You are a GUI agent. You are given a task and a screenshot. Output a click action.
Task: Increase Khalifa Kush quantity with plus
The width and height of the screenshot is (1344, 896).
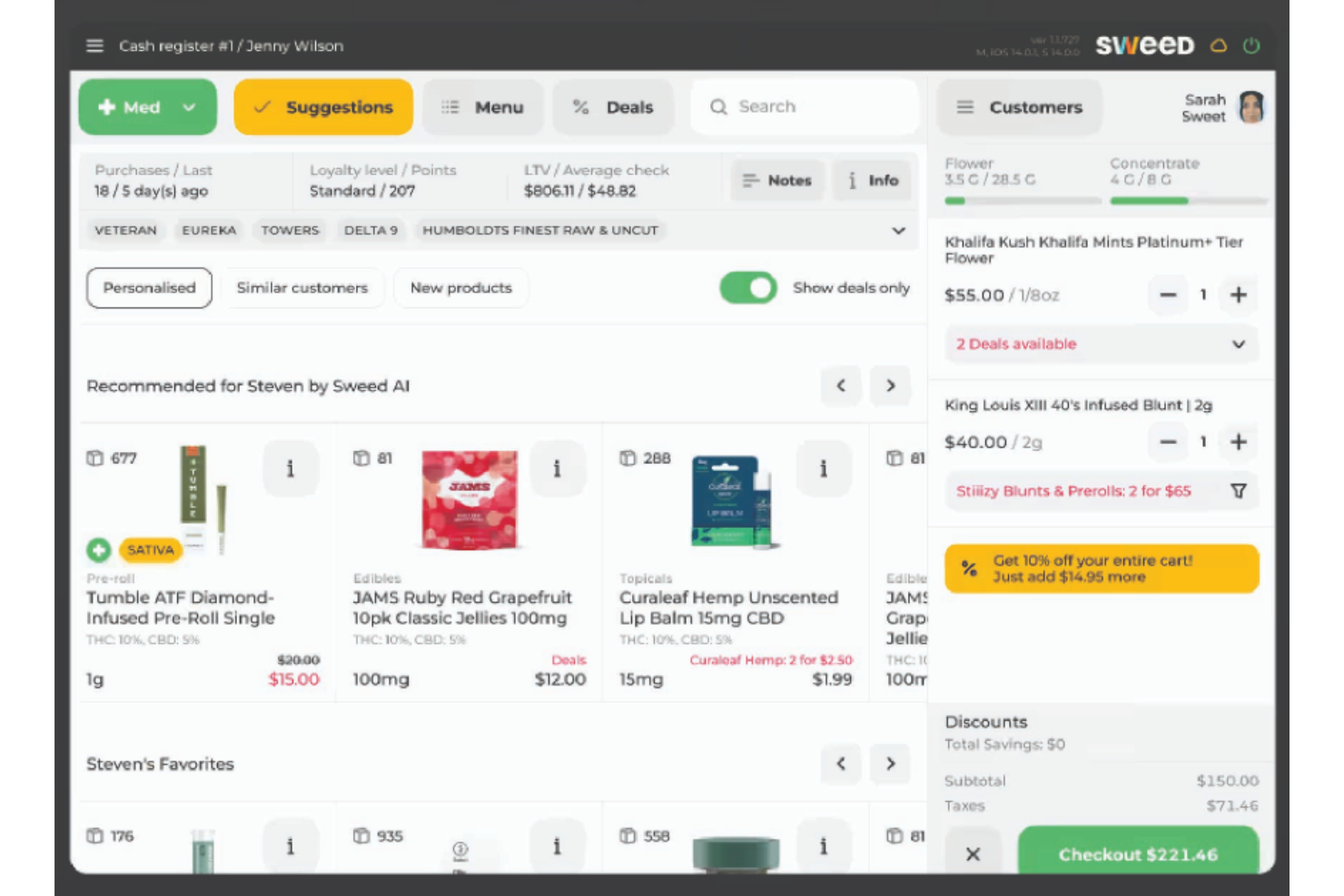[x=1239, y=295]
